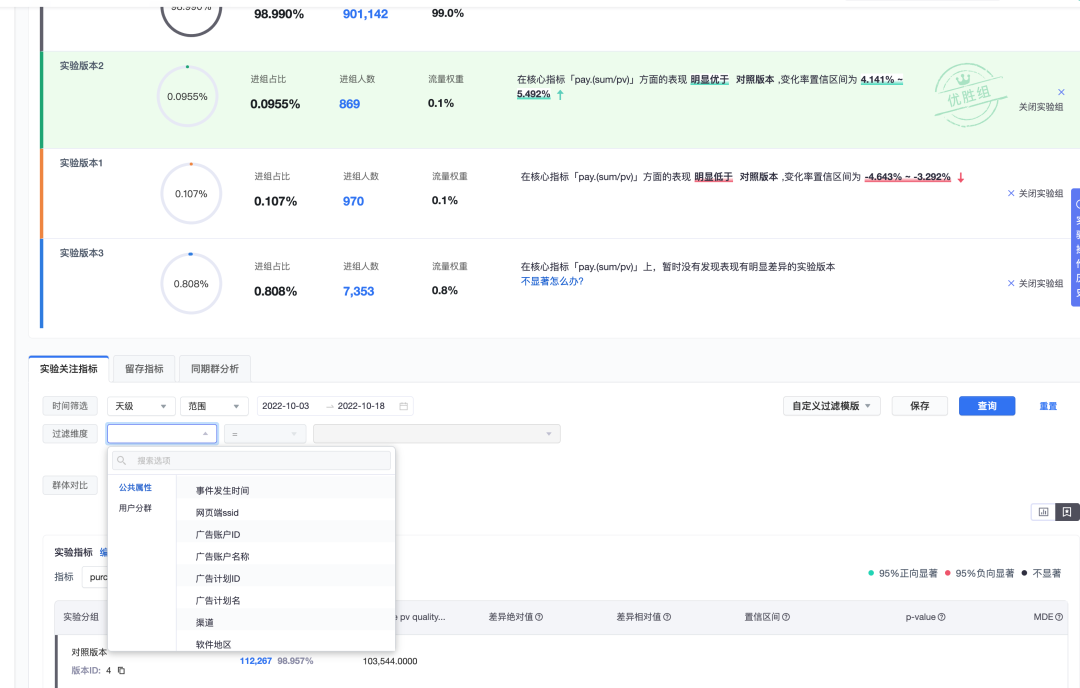Switch to the 留存指标 tab
The height and width of the screenshot is (688, 1080).
[x=144, y=369]
